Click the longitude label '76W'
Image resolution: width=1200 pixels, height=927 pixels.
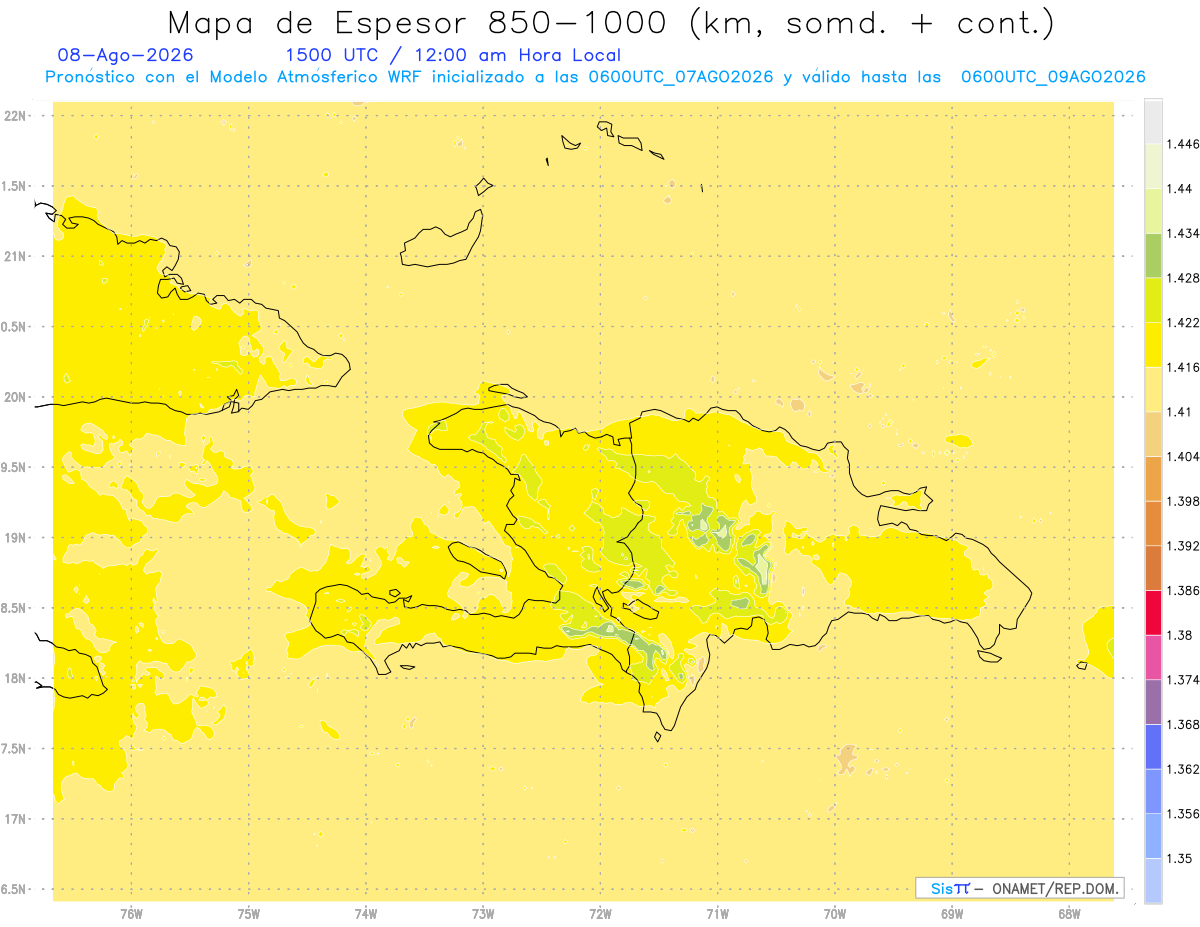131,914
